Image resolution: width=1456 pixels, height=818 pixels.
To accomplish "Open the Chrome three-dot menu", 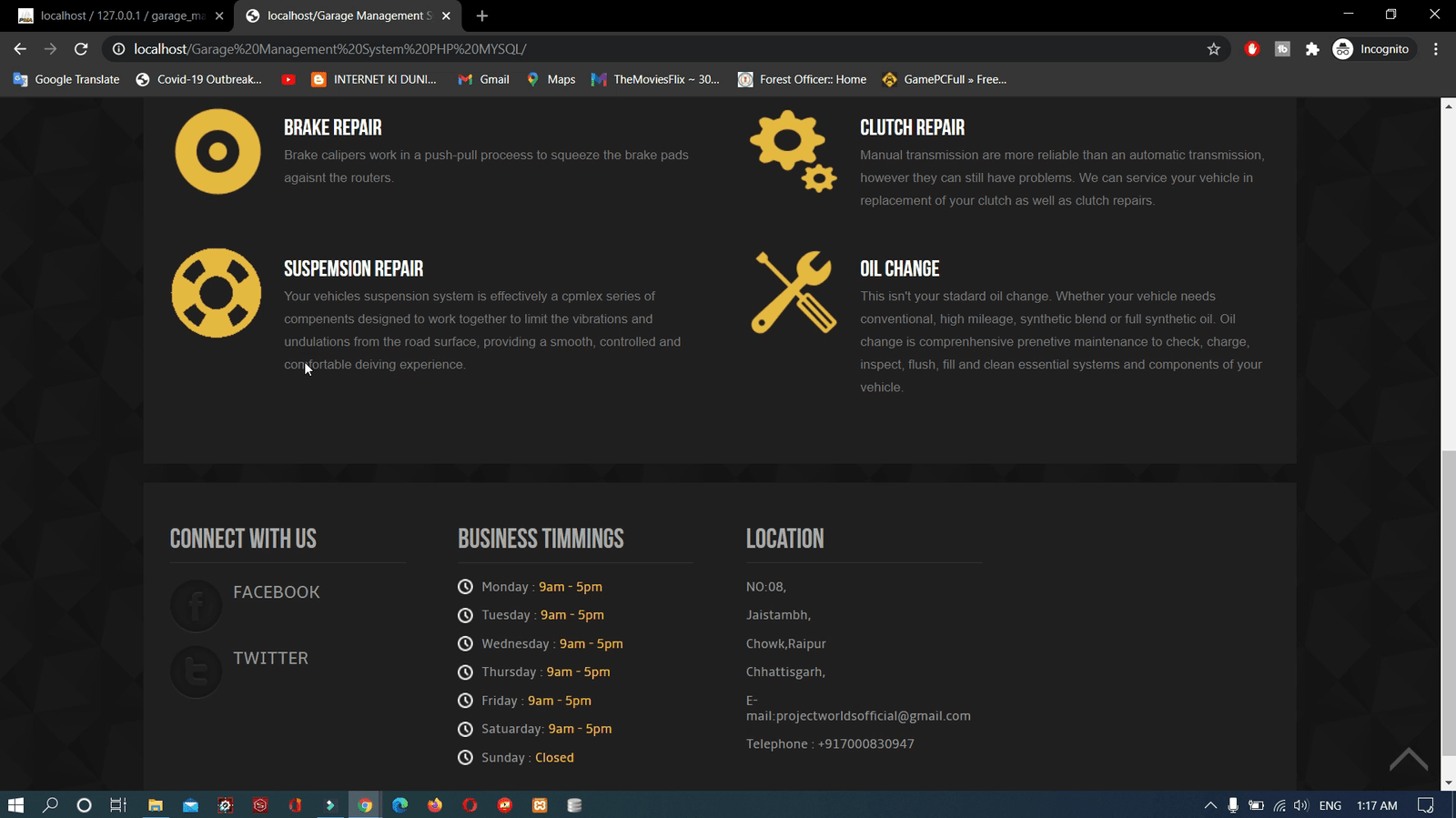I will click(1436, 49).
